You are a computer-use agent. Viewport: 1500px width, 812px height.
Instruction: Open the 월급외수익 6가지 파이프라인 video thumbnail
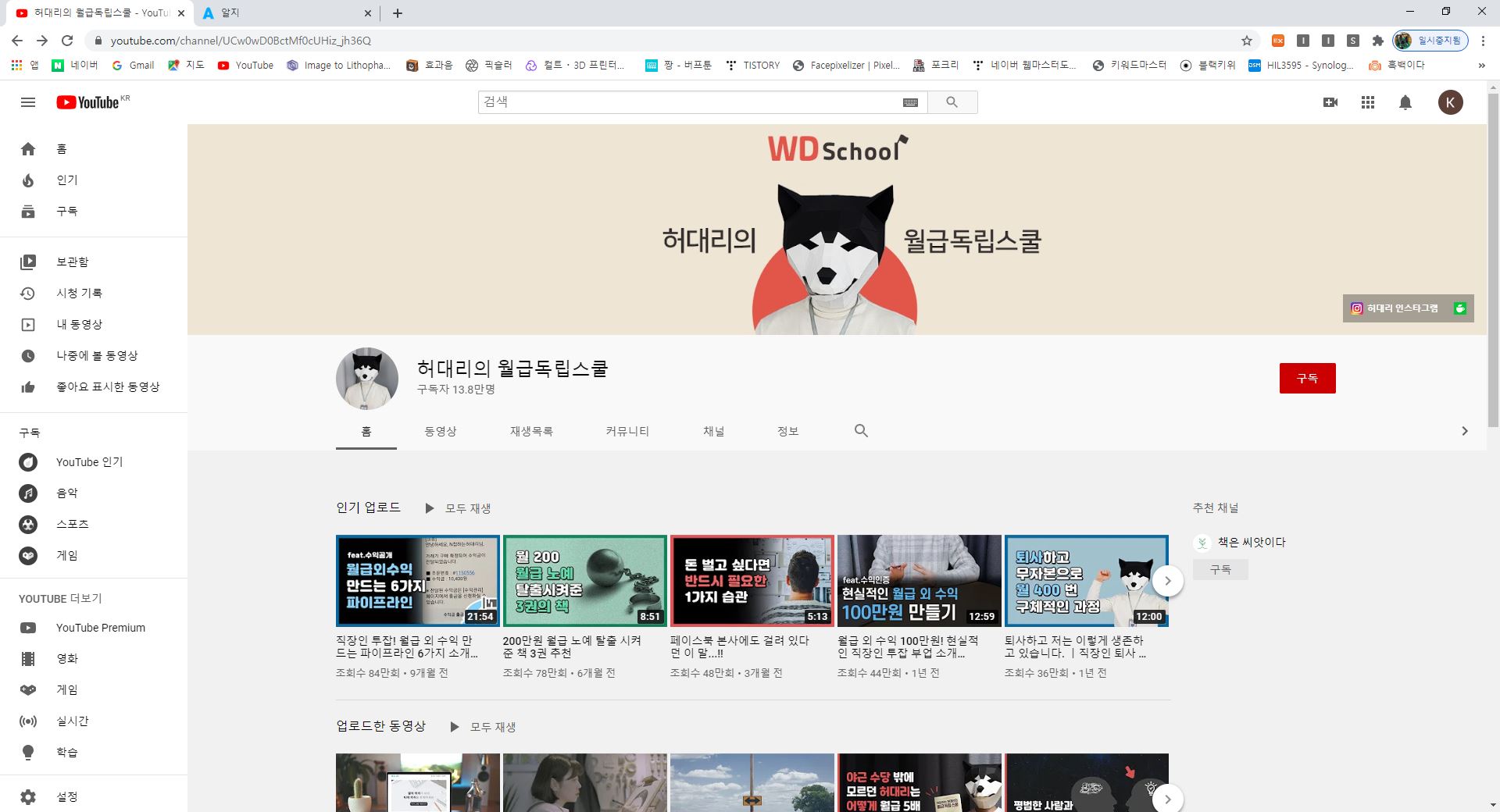pyautogui.click(x=418, y=581)
